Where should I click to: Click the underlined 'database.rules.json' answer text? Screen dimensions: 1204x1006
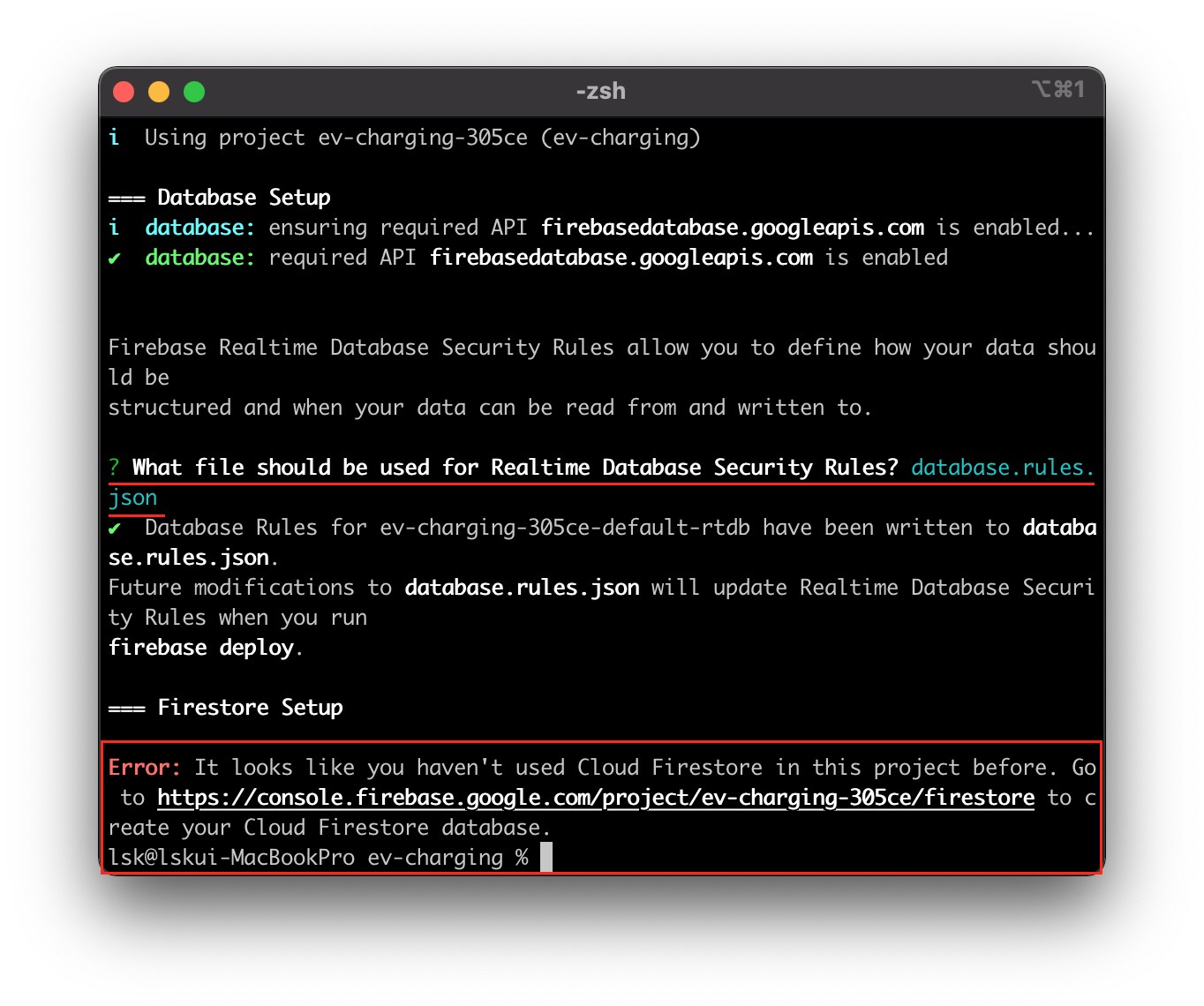[x=1002, y=467]
